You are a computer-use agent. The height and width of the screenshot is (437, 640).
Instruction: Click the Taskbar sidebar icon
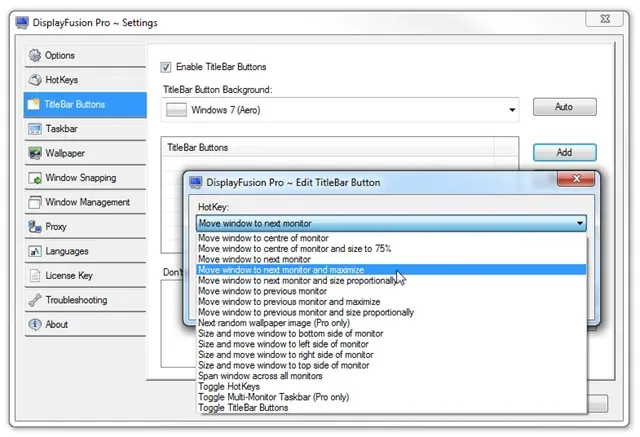click(35, 129)
